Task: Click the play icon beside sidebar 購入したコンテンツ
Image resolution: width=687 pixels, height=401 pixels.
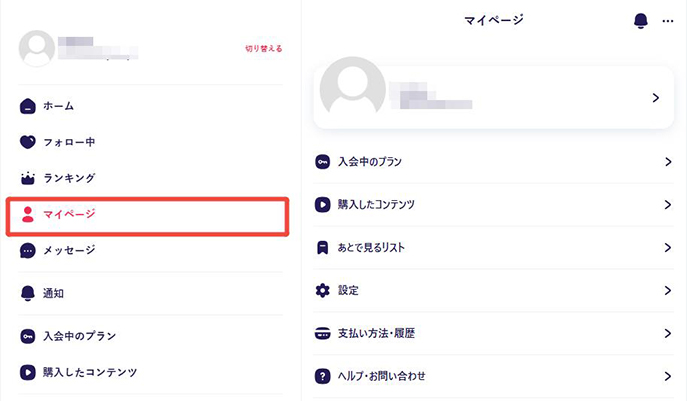Action: click(28, 372)
